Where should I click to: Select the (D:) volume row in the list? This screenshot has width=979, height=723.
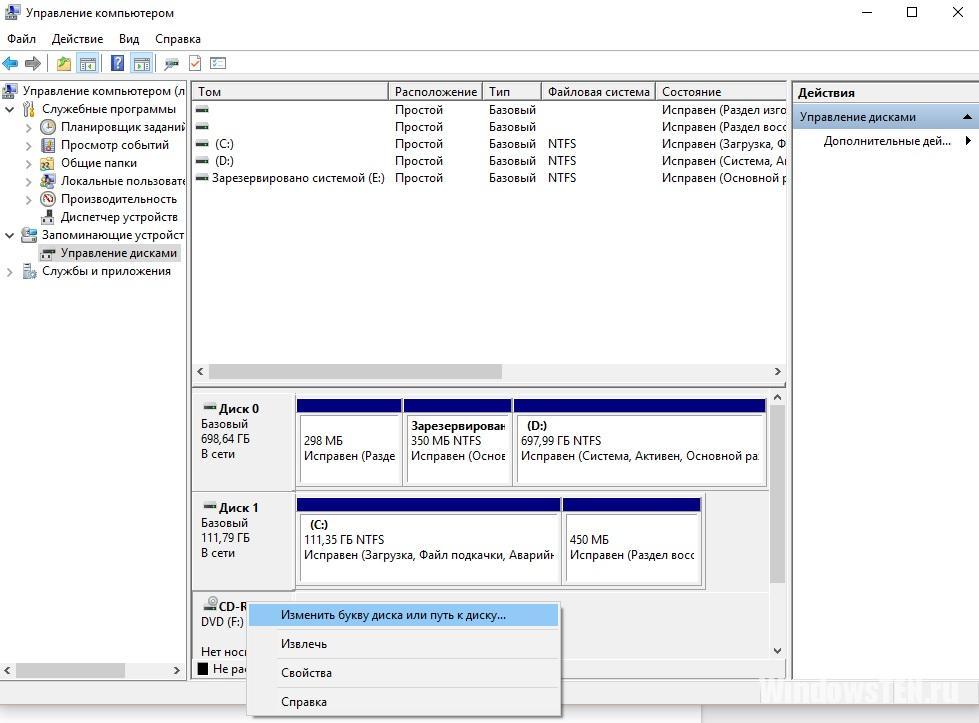pos(489,160)
